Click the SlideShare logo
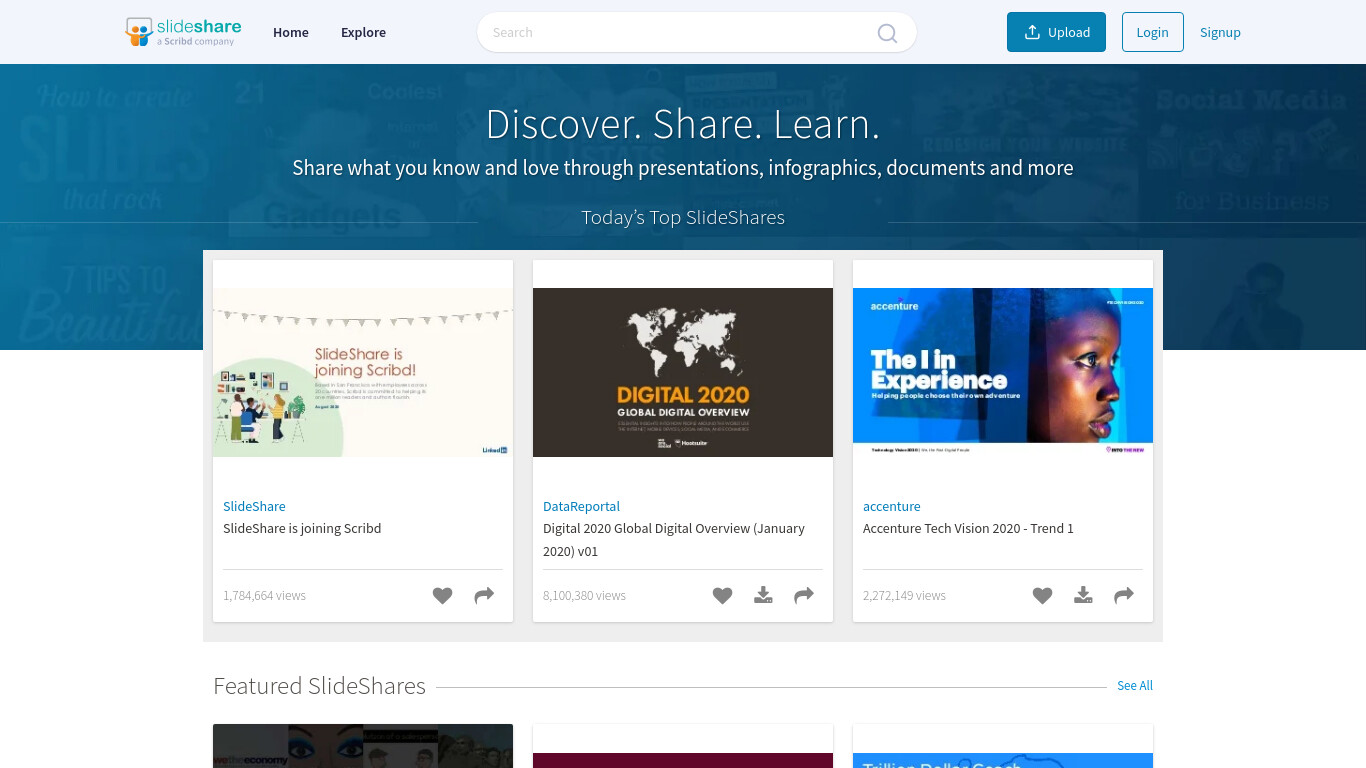The height and width of the screenshot is (768, 1366). (x=183, y=32)
